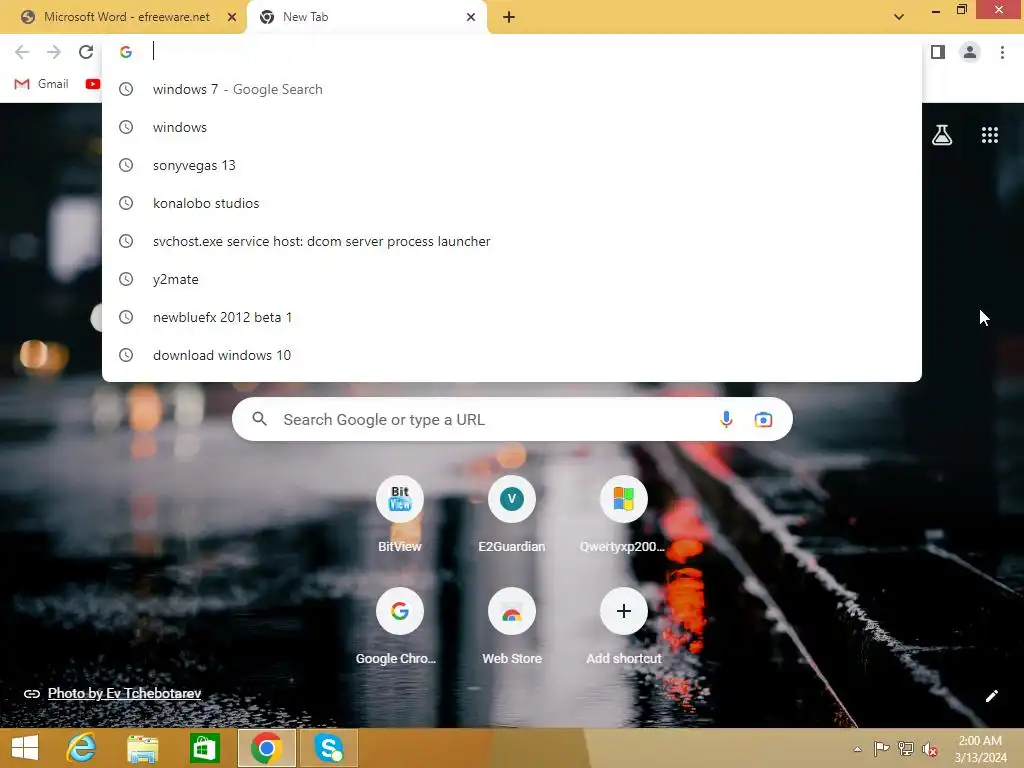Open the YouTube bookmark icon
This screenshot has width=1024, height=768.
click(93, 84)
